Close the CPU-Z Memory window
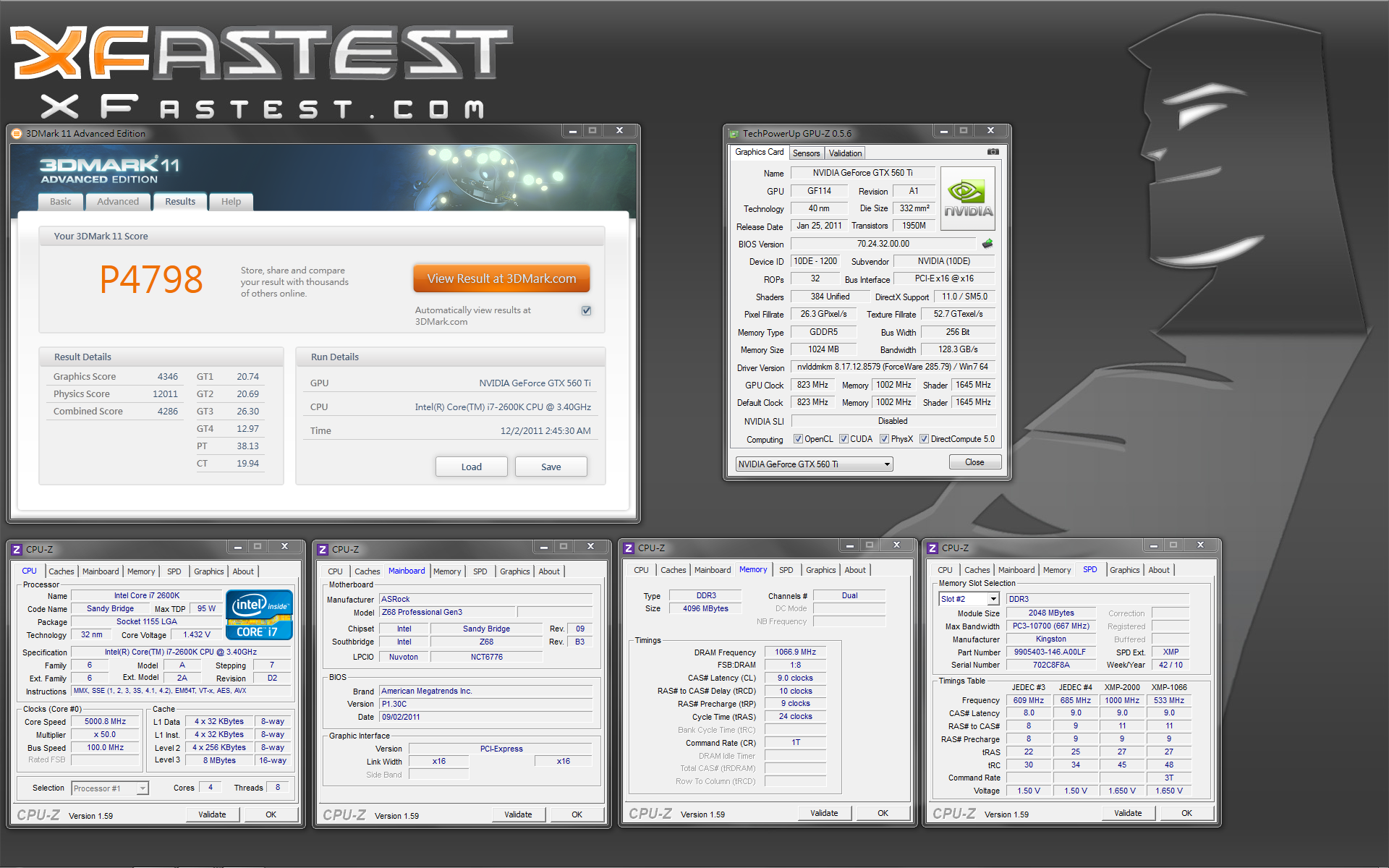 (896, 545)
